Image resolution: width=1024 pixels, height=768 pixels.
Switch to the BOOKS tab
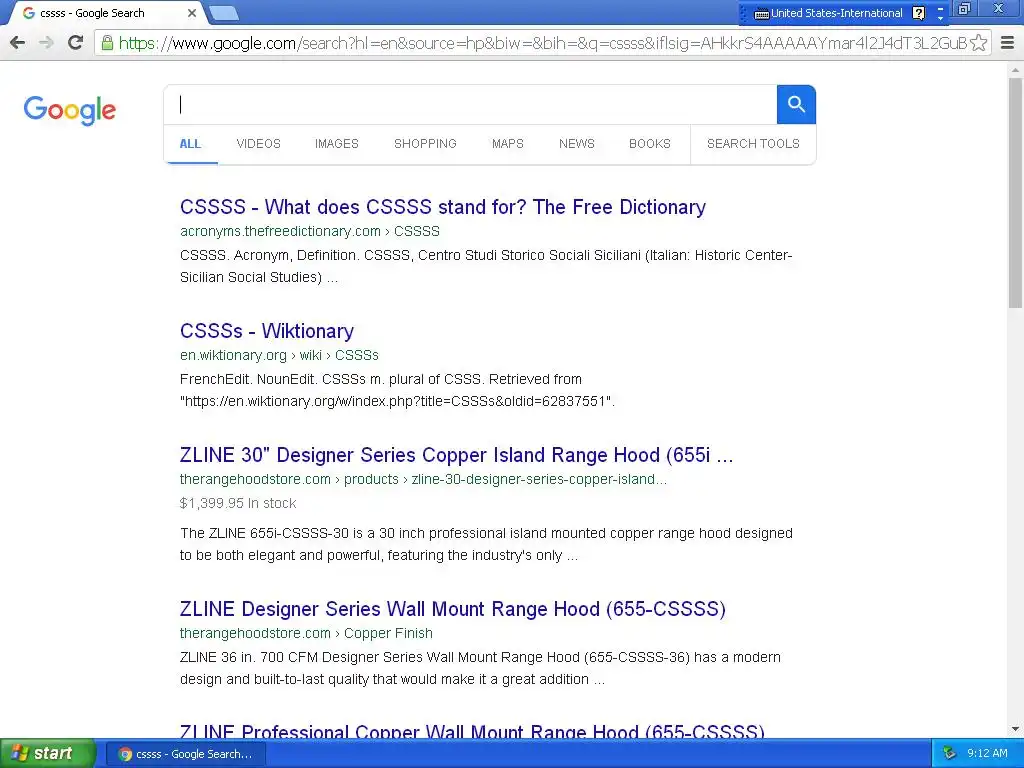(650, 144)
